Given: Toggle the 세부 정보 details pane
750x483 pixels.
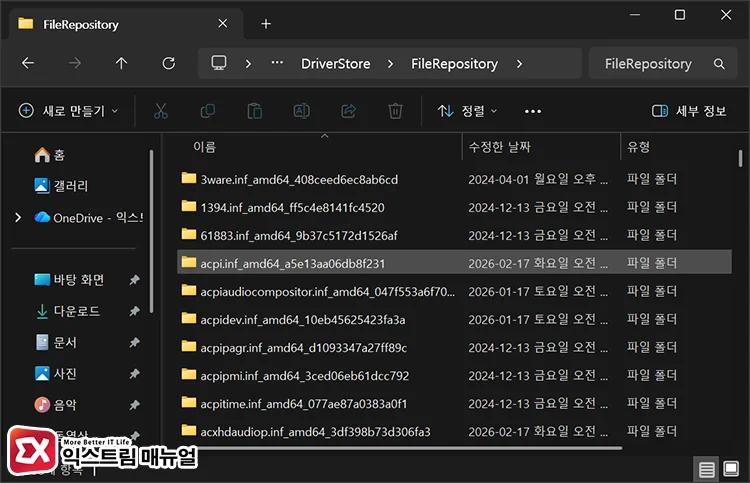Looking at the screenshot, I should coord(689,111).
